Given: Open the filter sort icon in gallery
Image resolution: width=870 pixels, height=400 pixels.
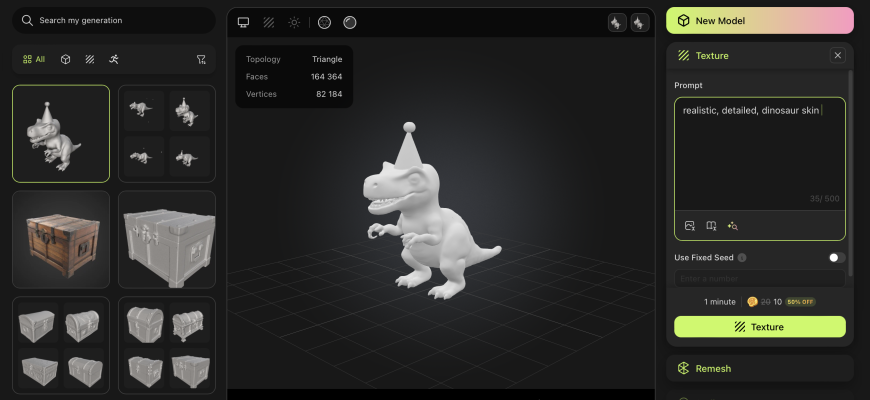Looking at the screenshot, I should (201, 59).
